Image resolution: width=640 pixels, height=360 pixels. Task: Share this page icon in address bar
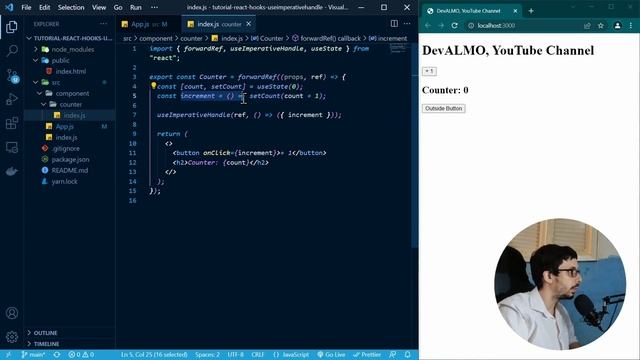587,25
